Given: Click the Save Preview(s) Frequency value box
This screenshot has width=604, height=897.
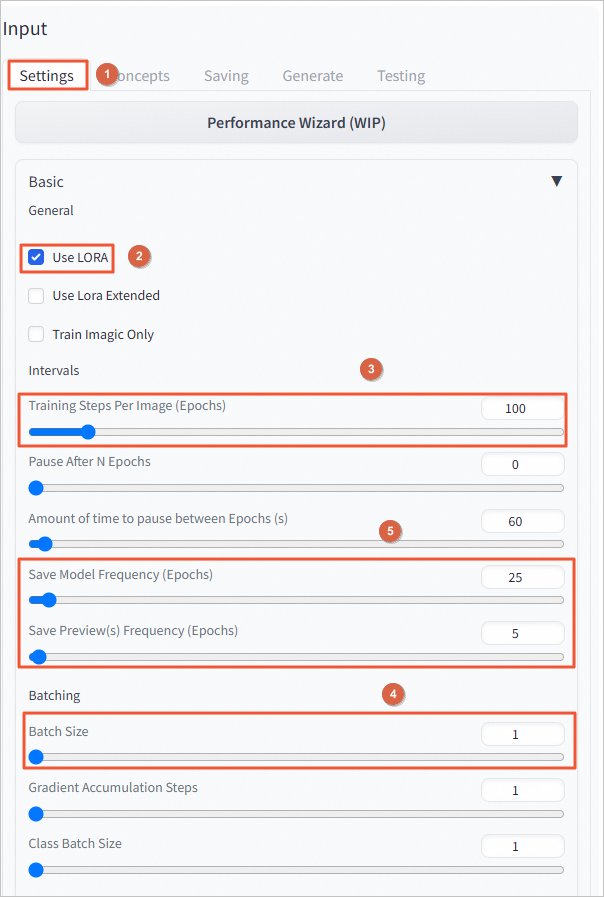Looking at the screenshot, I should [523, 633].
